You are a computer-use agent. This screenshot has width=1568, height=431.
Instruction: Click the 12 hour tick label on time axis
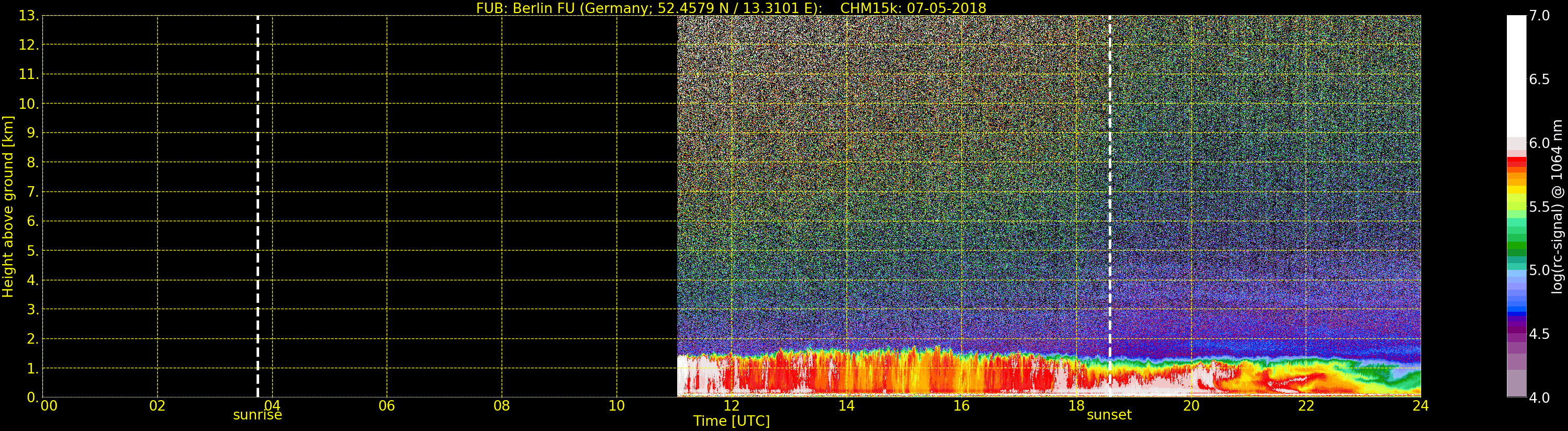[x=731, y=406]
